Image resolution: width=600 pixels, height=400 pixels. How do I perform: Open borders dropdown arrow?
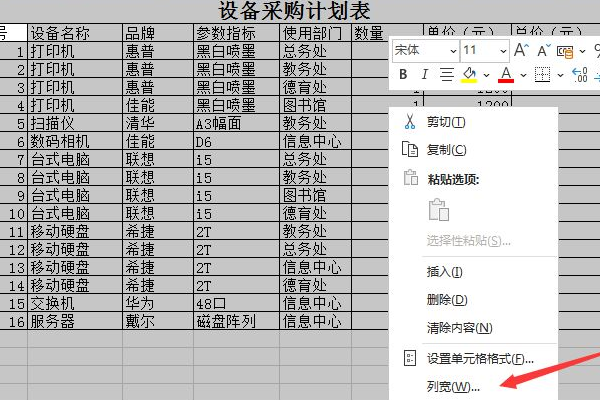[x=560, y=75]
